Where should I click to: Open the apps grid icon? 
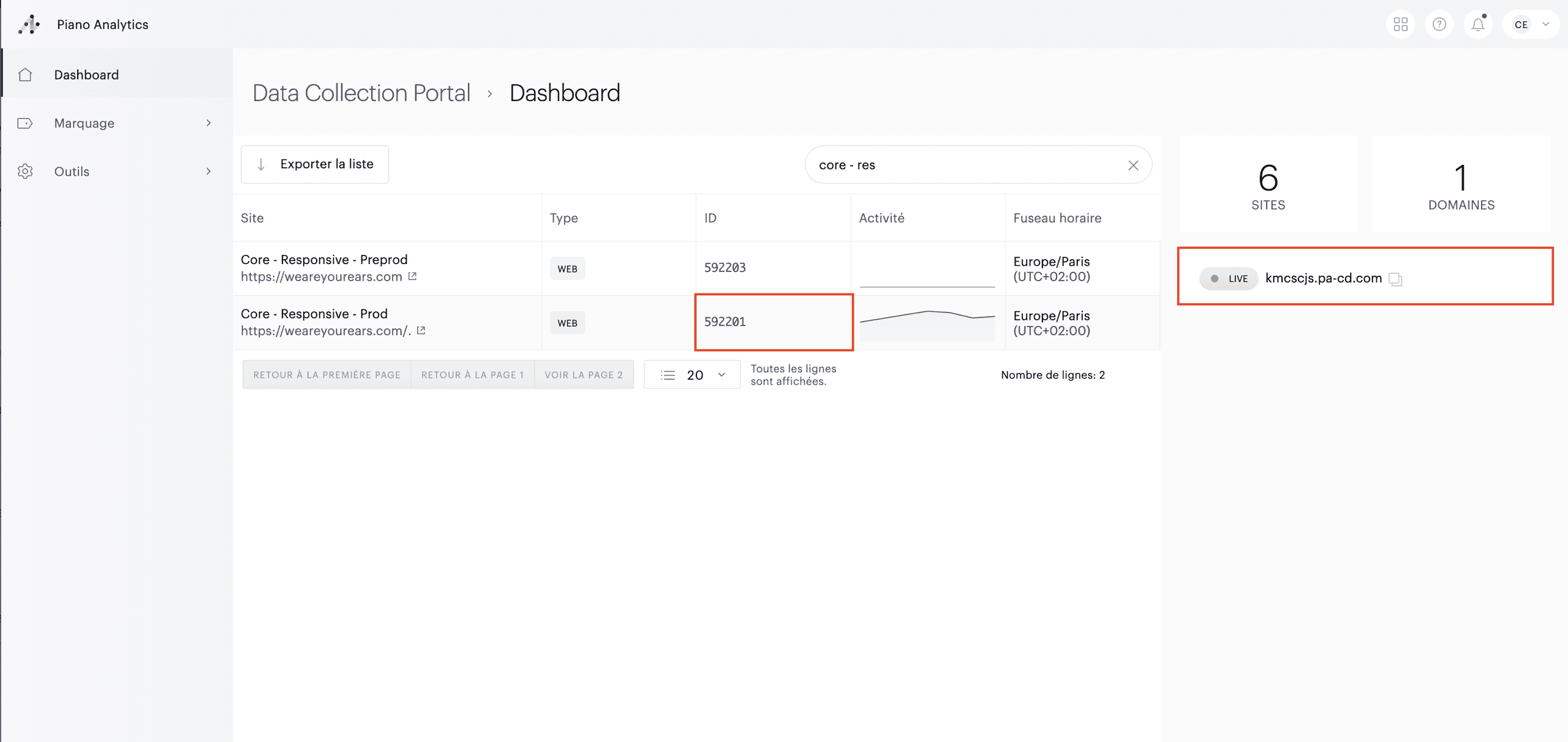click(x=1400, y=25)
